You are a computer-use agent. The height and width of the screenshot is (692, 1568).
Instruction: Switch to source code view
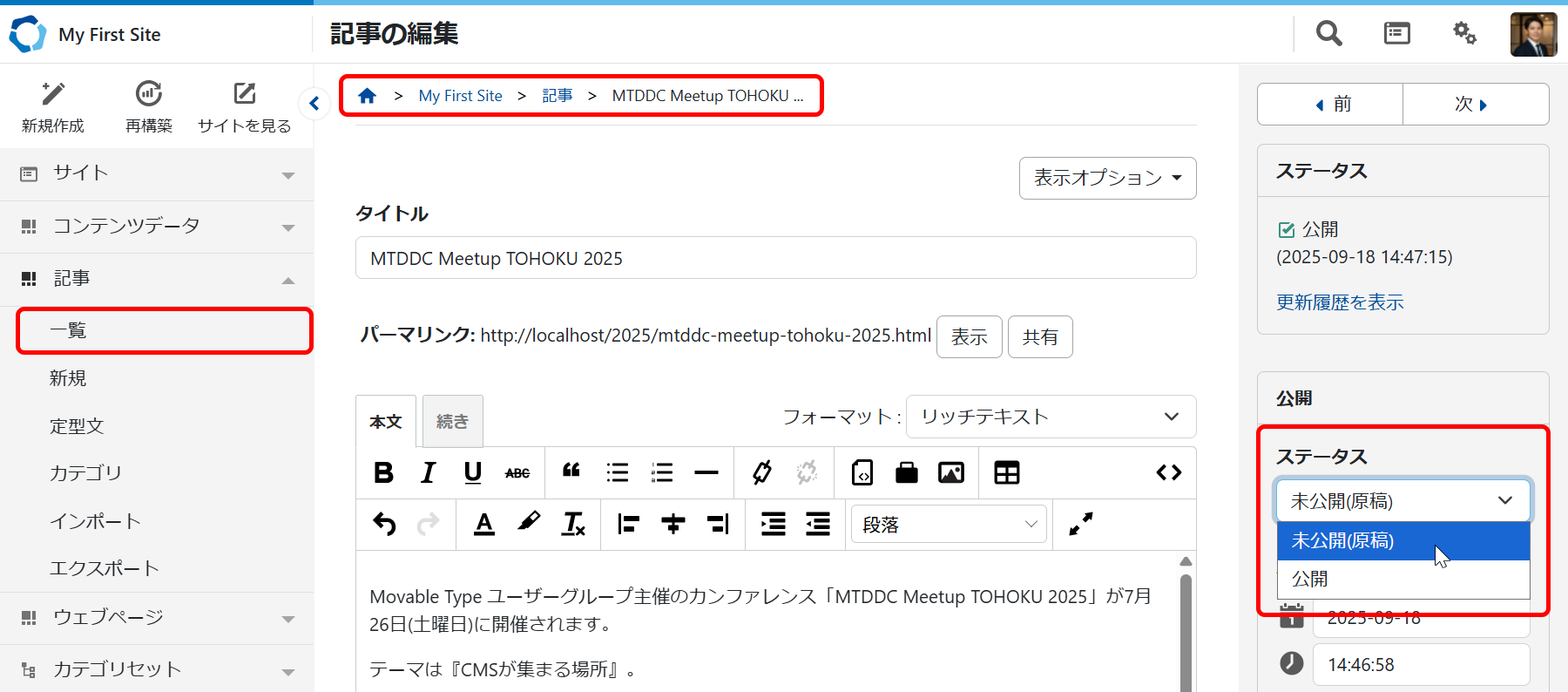[1168, 472]
